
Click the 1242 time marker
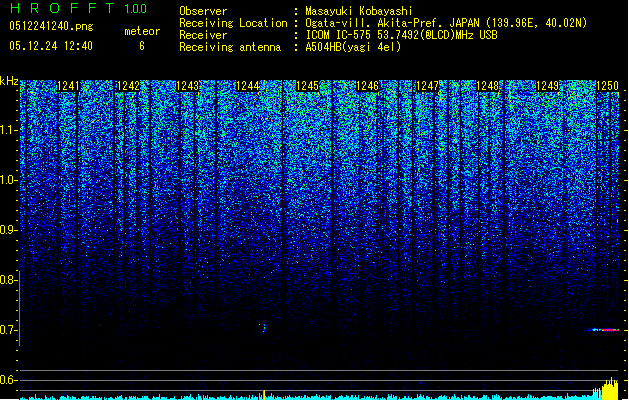tap(128, 86)
